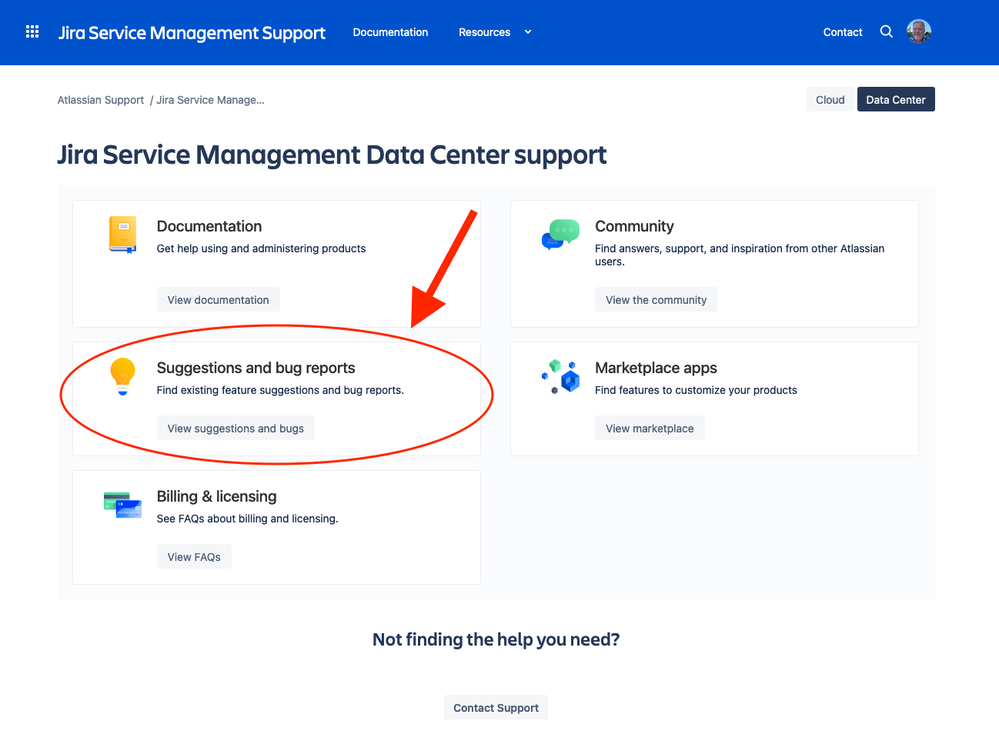Image resolution: width=999 pixels, height=737 pixels.
Task: Click the Community card heading
Action: pos(634,226)
